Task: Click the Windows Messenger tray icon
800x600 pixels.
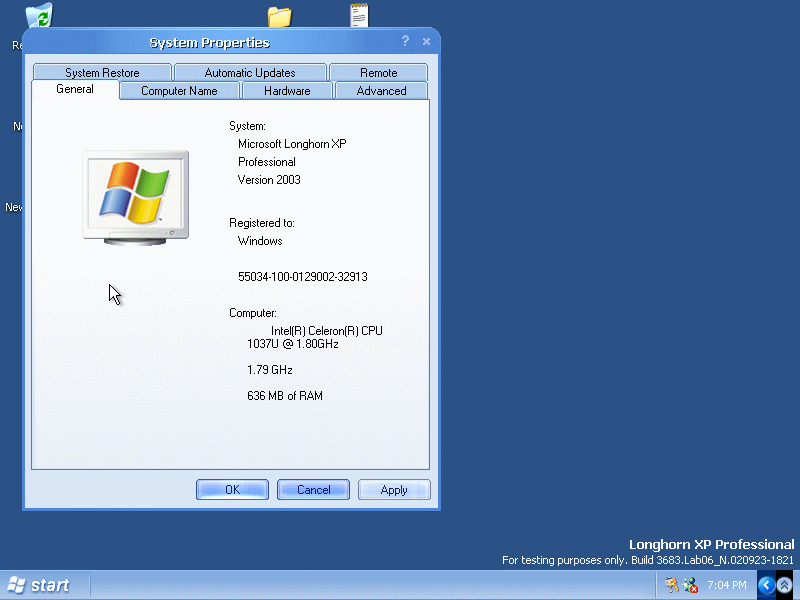Action: tap(690, 585)
